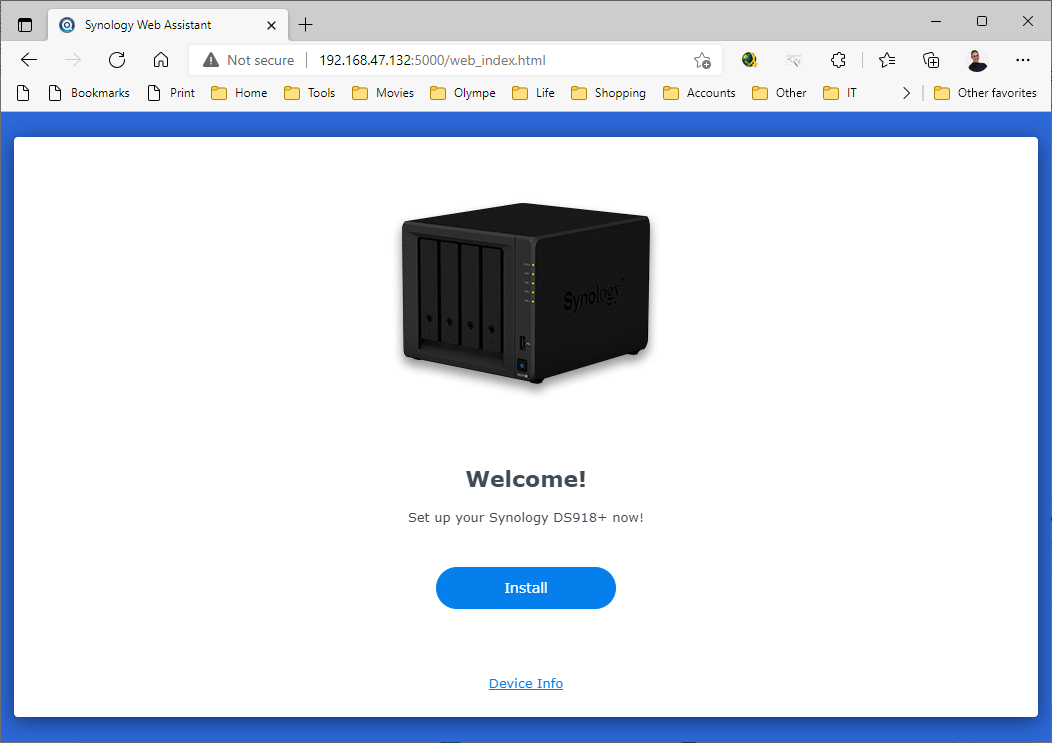
Task: Open the user profile avatar
Action: pyautogui.click(x=977, y=60)
